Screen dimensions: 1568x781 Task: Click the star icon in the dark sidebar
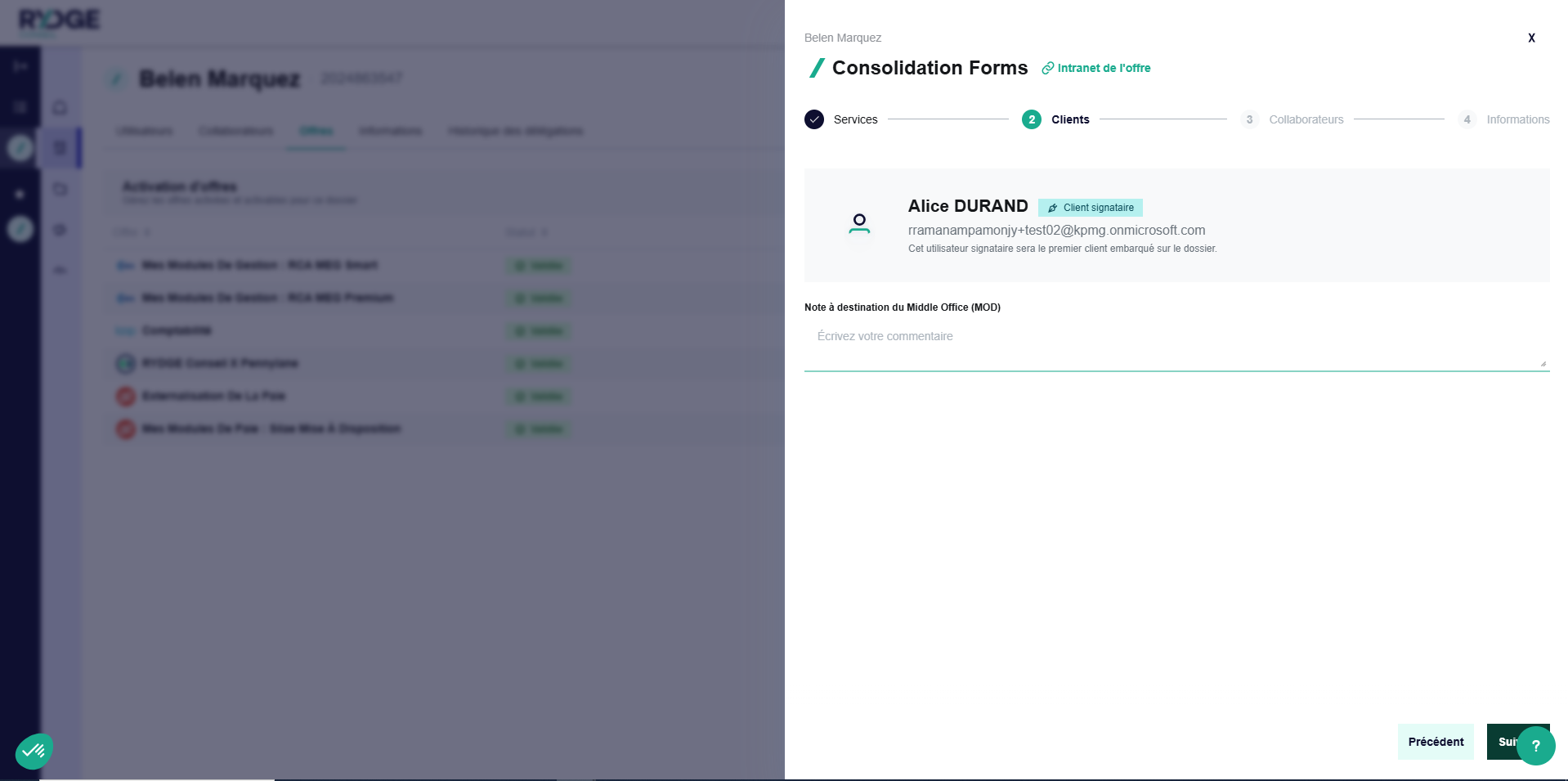pos(20,194)
